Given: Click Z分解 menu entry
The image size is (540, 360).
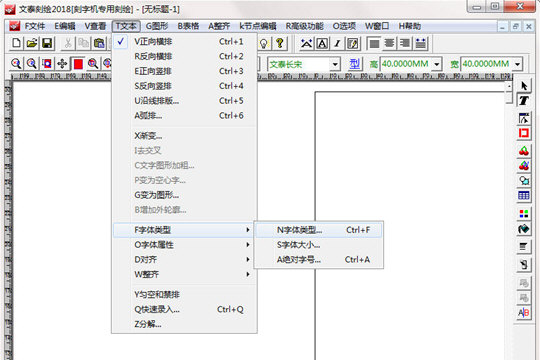Looking at the screenshot, I should point(185,324).
